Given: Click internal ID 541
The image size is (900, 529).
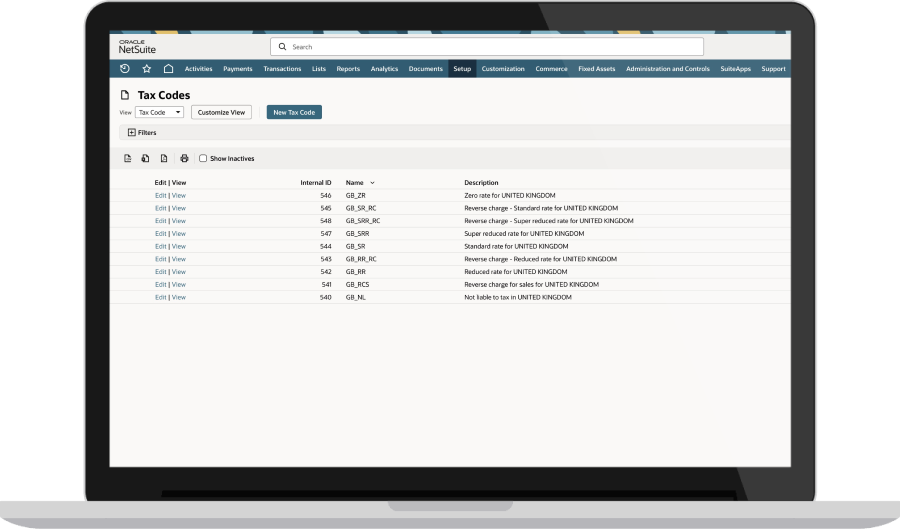Looking at the screenshot, I should (x=325, y=285).
